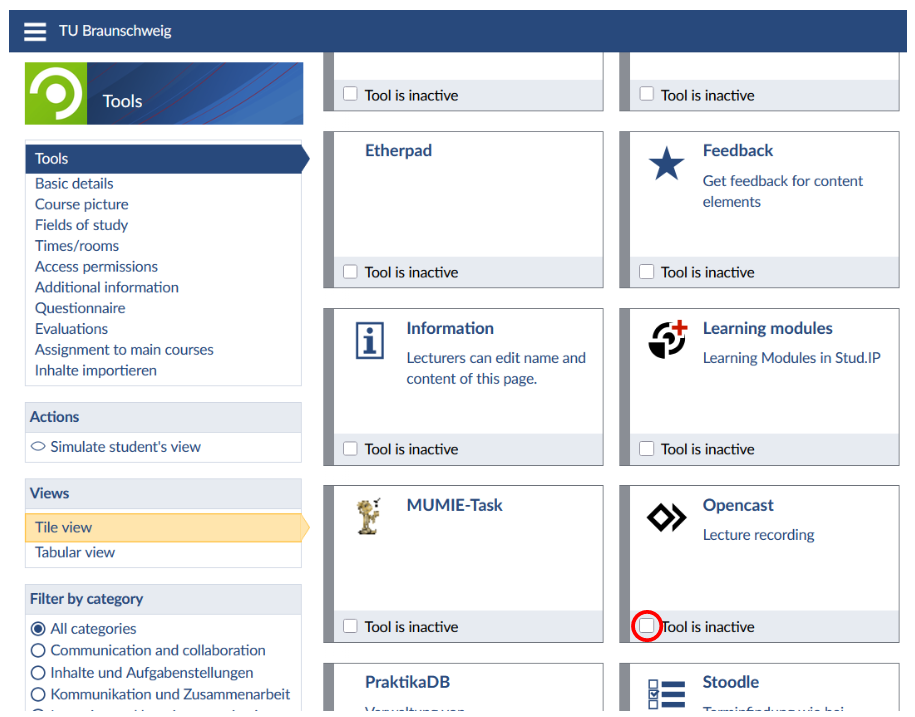This screenshot has height=717, width=915.
Task: Filter by Inhalte und Aufgabenstellungen
Action: [x=38, y=673]
